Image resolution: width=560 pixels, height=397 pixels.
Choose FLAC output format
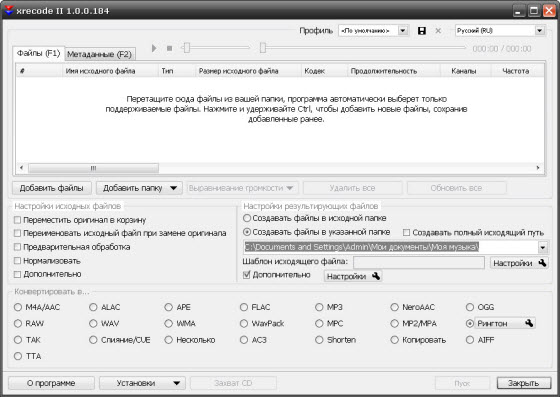click(x=244, y=307)
